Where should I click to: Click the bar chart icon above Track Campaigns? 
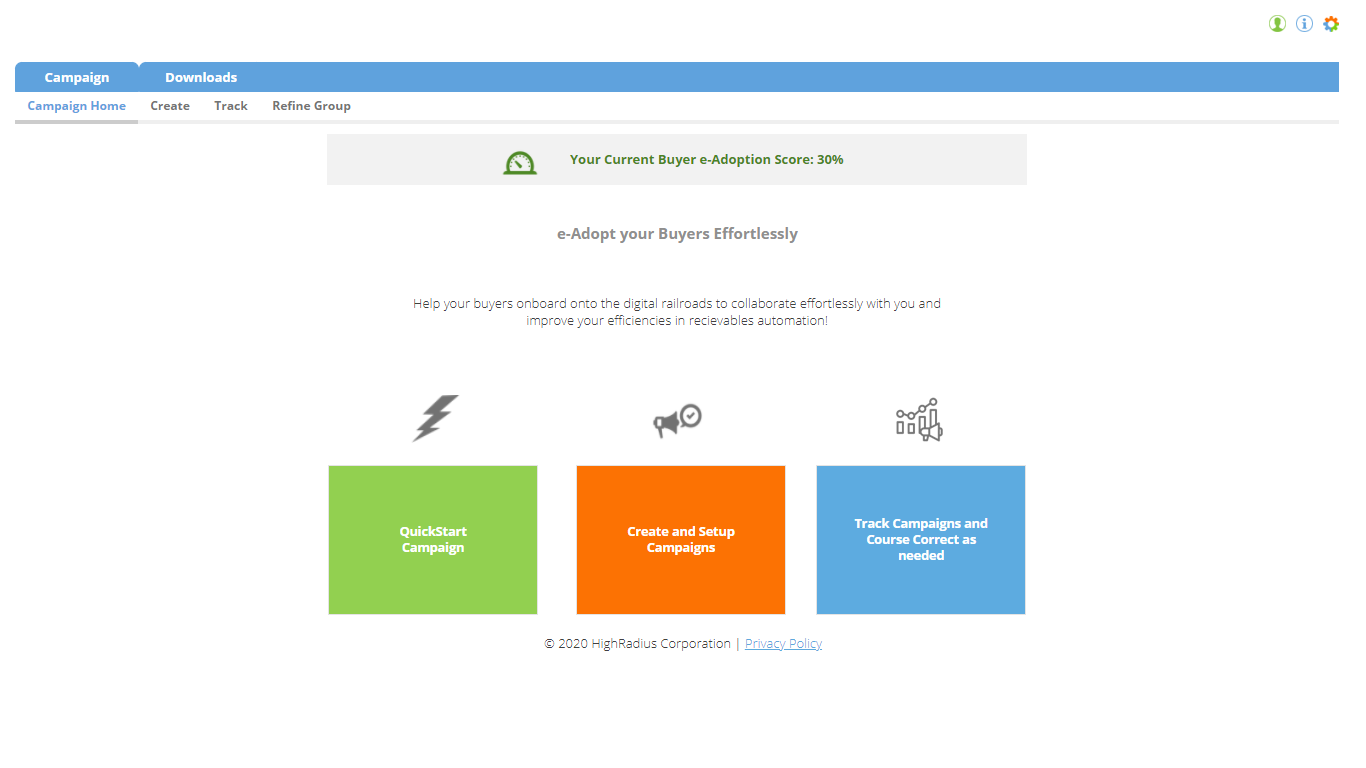coord(919,419)
